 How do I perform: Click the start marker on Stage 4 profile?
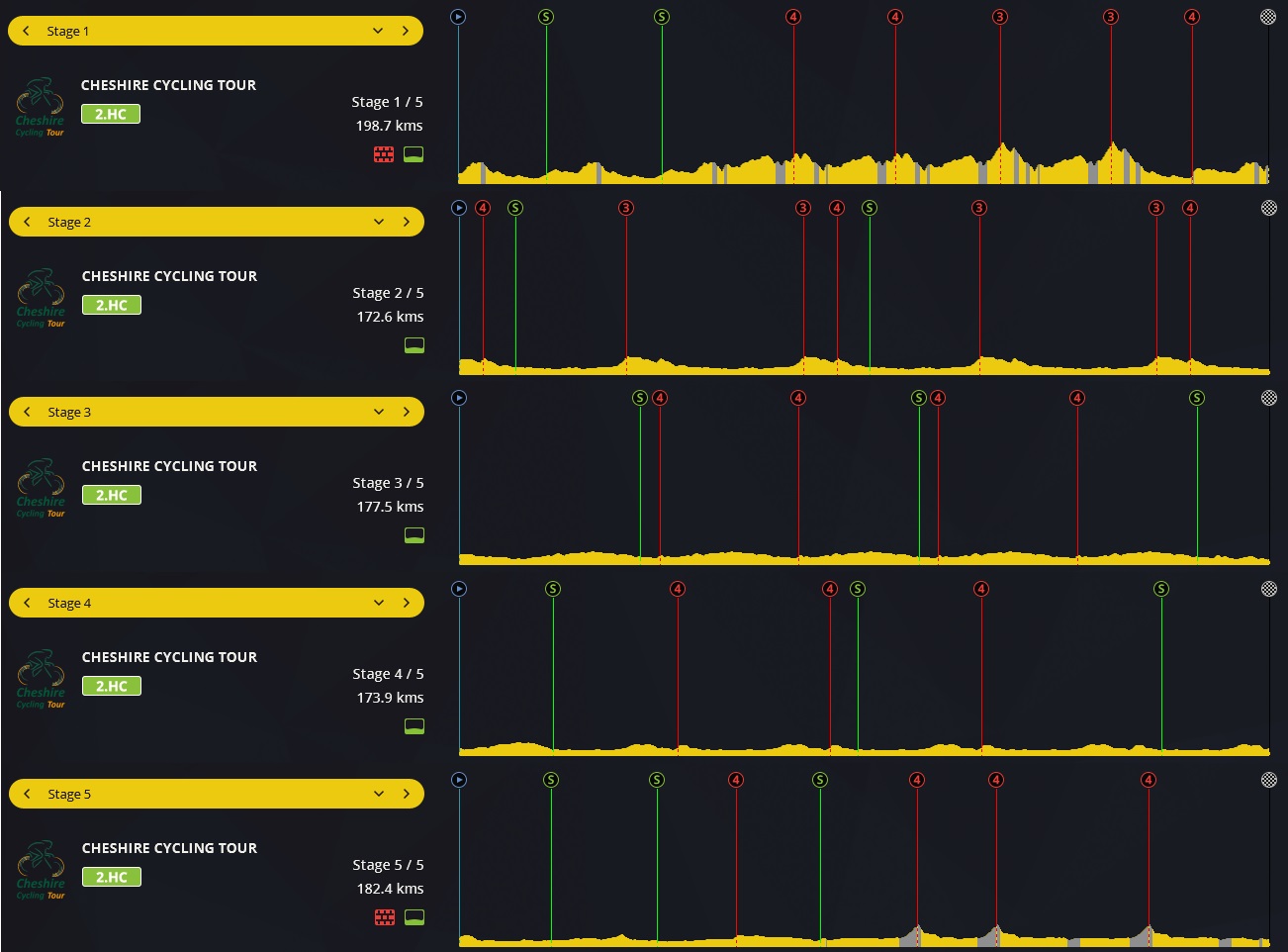tap(459, 589)
